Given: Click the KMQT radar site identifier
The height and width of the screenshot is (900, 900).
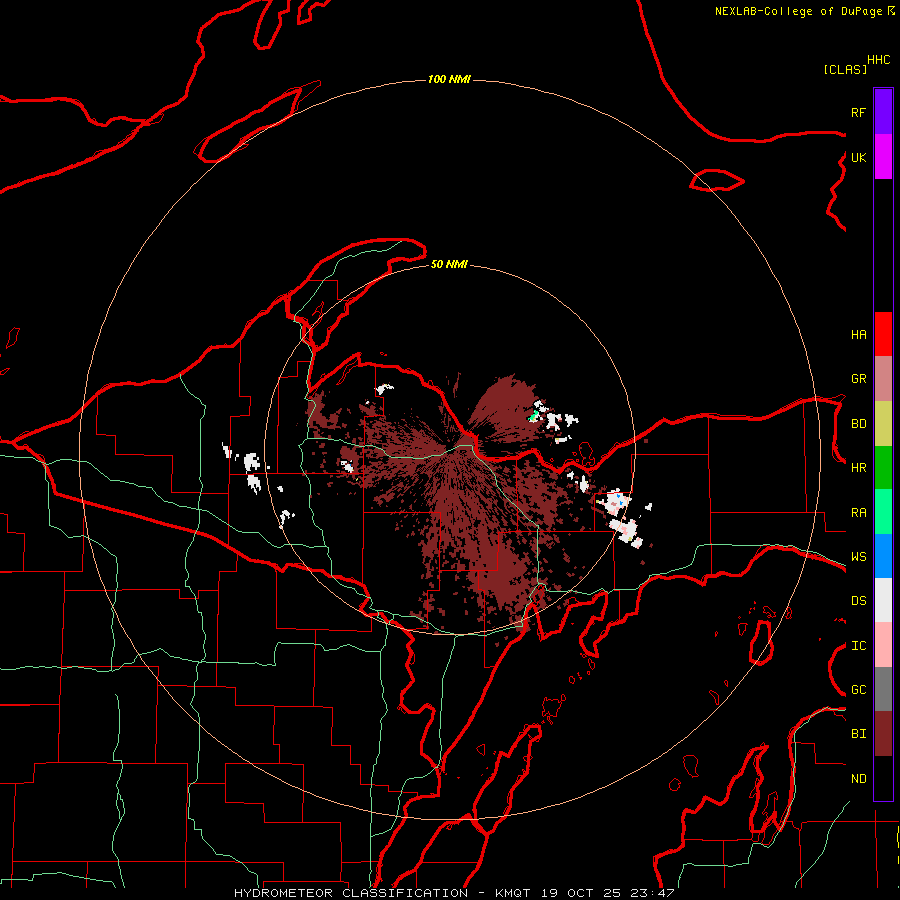Looking at the screenshot, I should [513, 893].
